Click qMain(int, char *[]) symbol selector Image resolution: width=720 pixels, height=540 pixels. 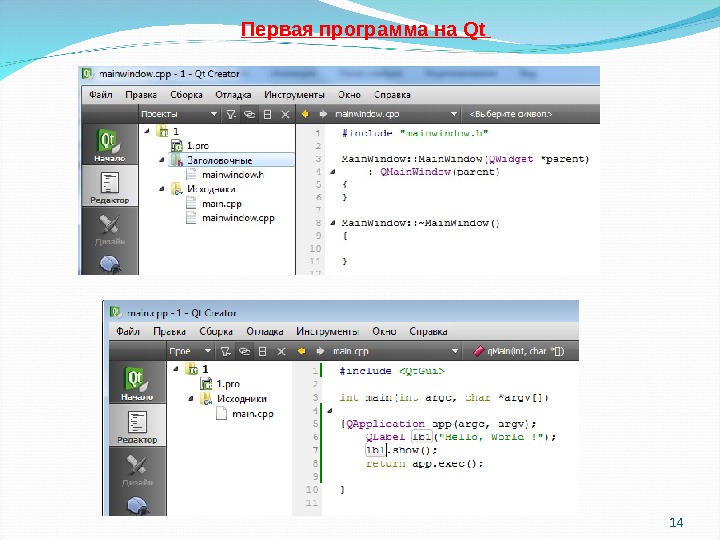coord(519,351)
